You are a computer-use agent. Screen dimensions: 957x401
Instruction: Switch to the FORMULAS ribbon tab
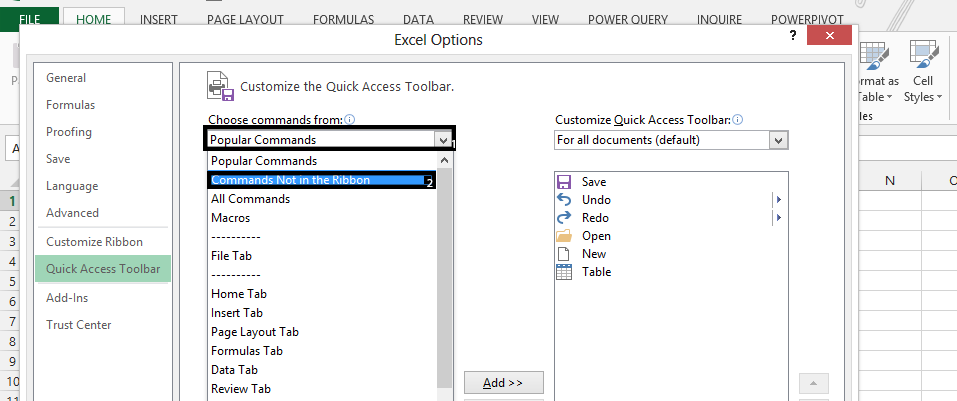pyautogui.click(x=343, y=20)
